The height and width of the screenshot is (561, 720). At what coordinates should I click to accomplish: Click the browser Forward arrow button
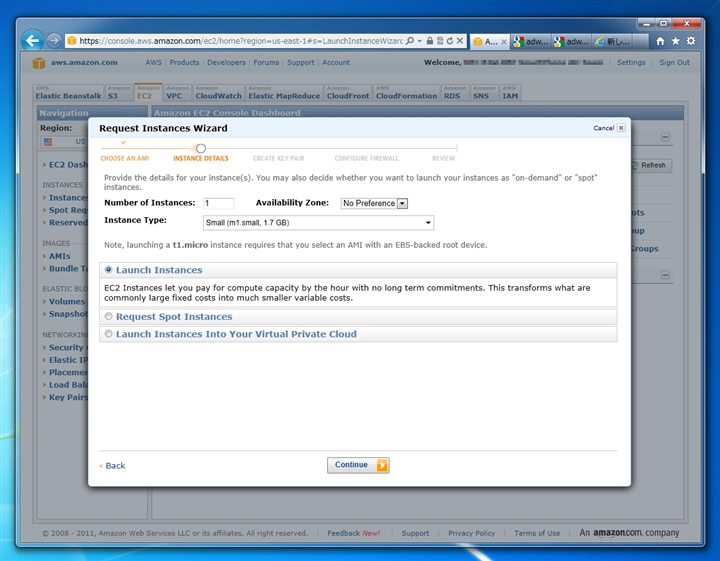[54, 41]
